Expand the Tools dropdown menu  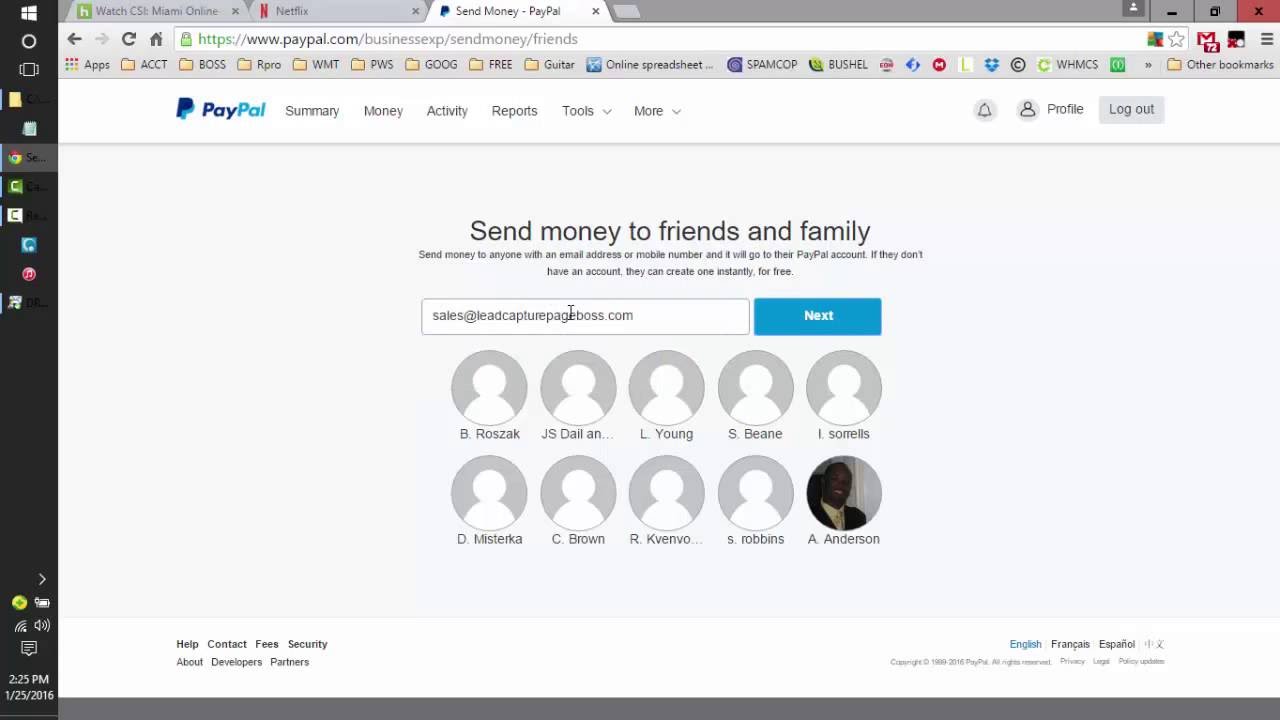586,111
